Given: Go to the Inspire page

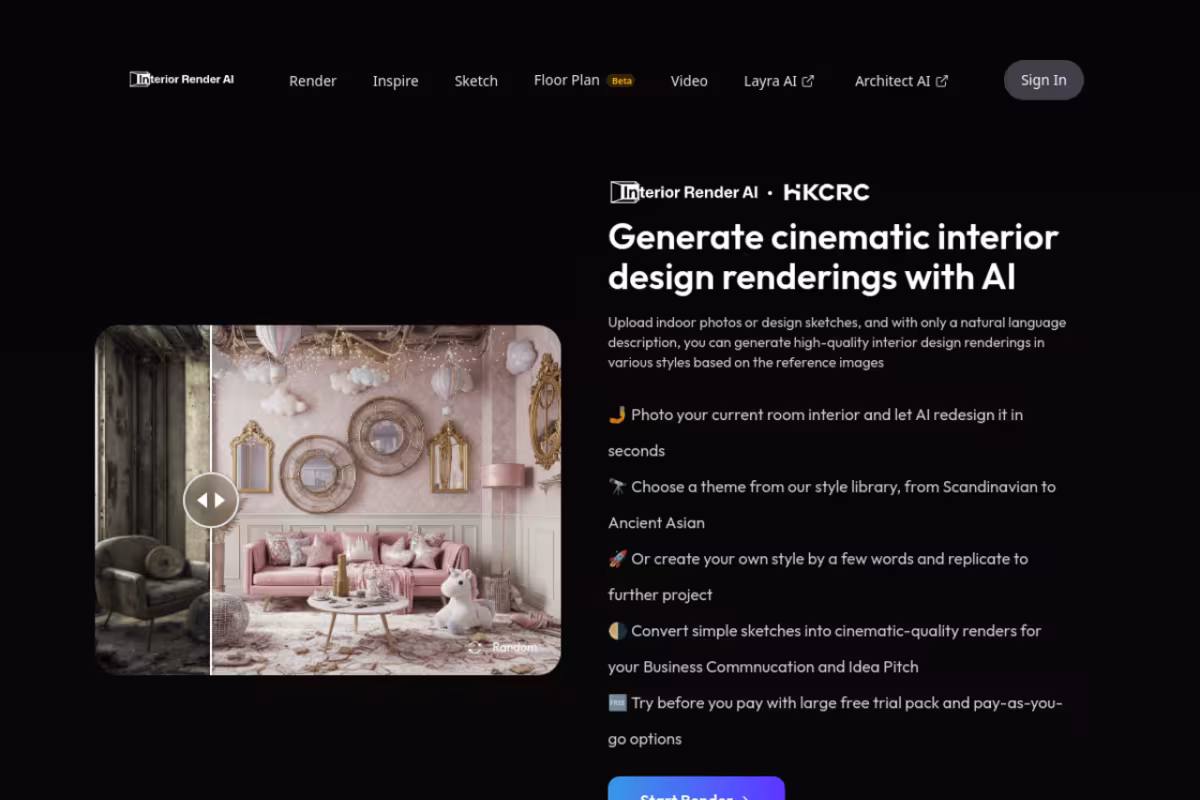Looking at the screenshot, I should click(396, 81).
